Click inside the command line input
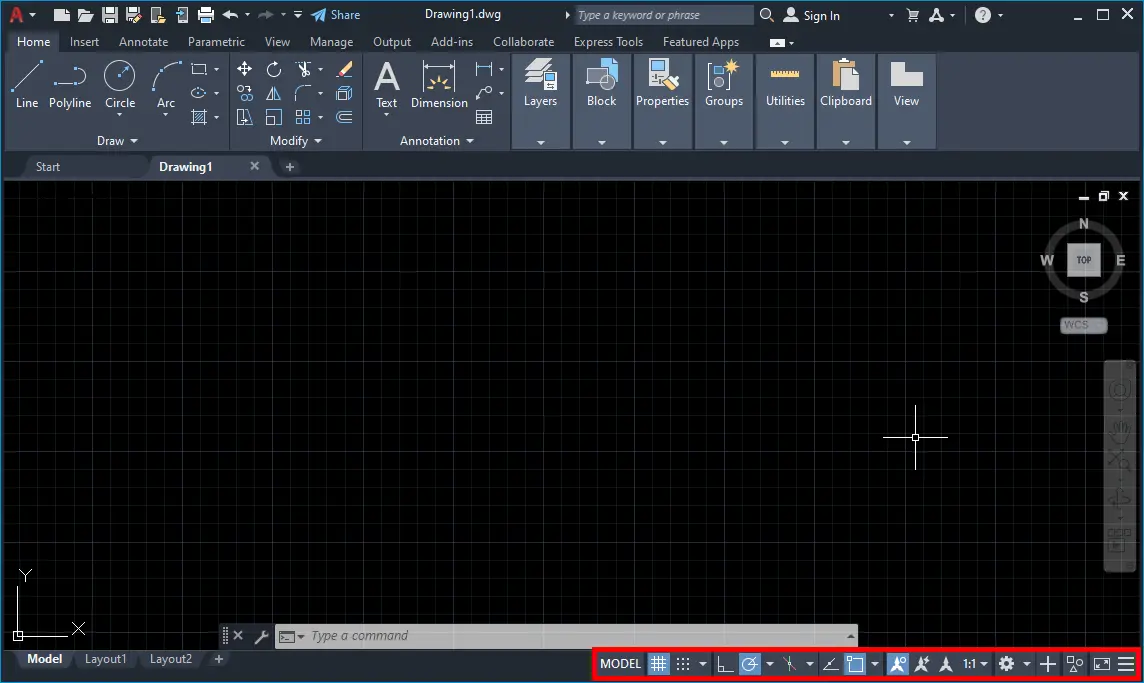1144x683 pixels. tap(500, 636)
